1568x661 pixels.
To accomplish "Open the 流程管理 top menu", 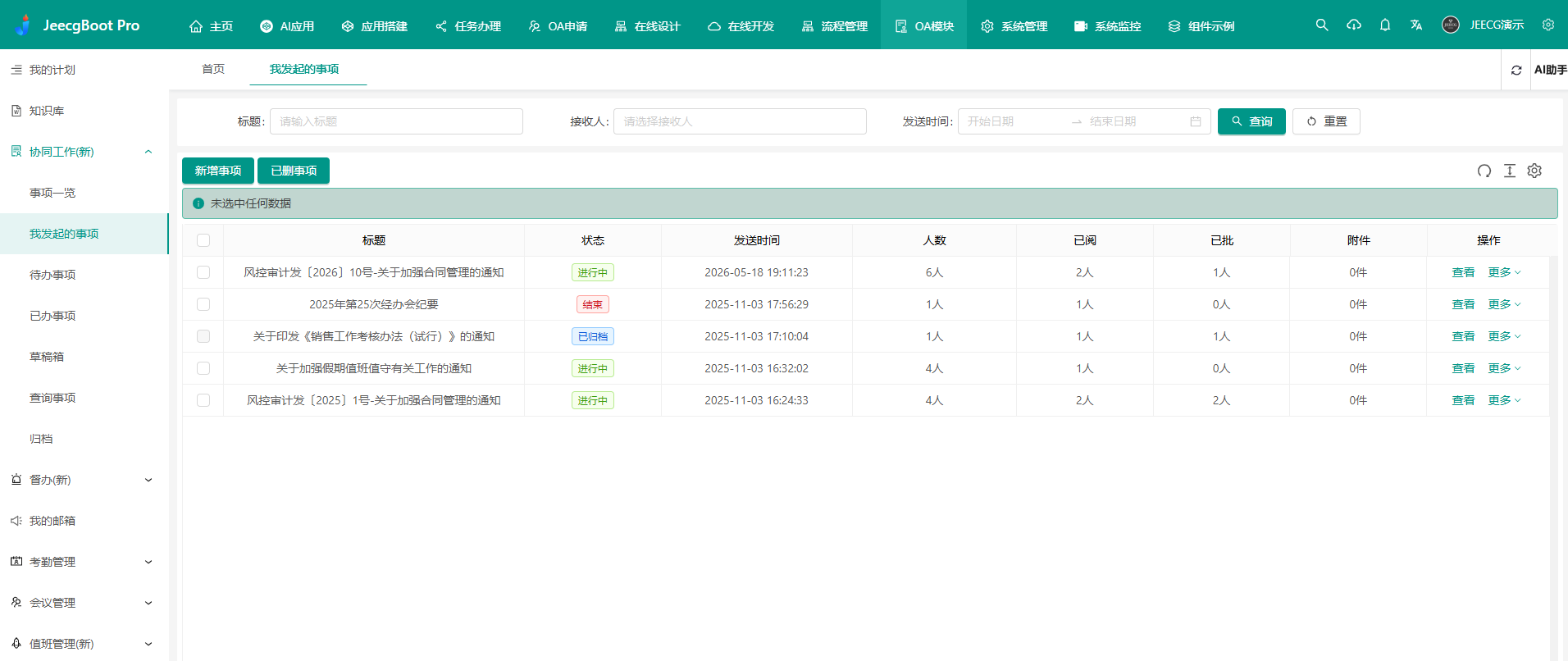I will tap(834, 25).
